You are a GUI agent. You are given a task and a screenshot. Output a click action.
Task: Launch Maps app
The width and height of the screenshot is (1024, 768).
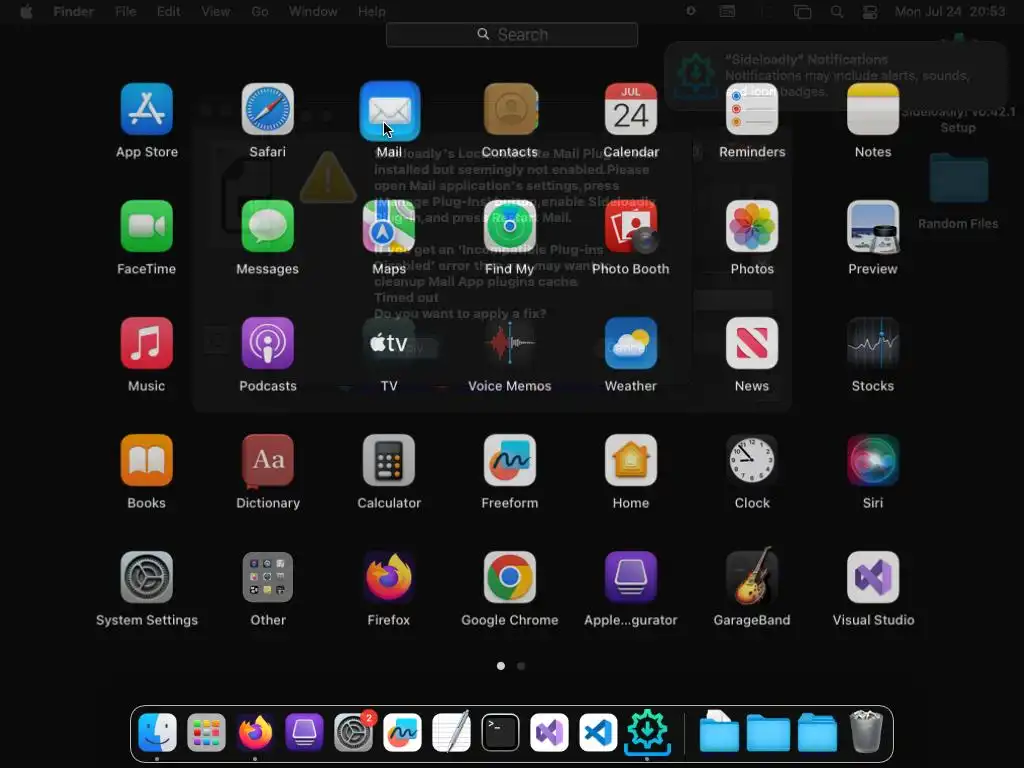pos(389,226)
